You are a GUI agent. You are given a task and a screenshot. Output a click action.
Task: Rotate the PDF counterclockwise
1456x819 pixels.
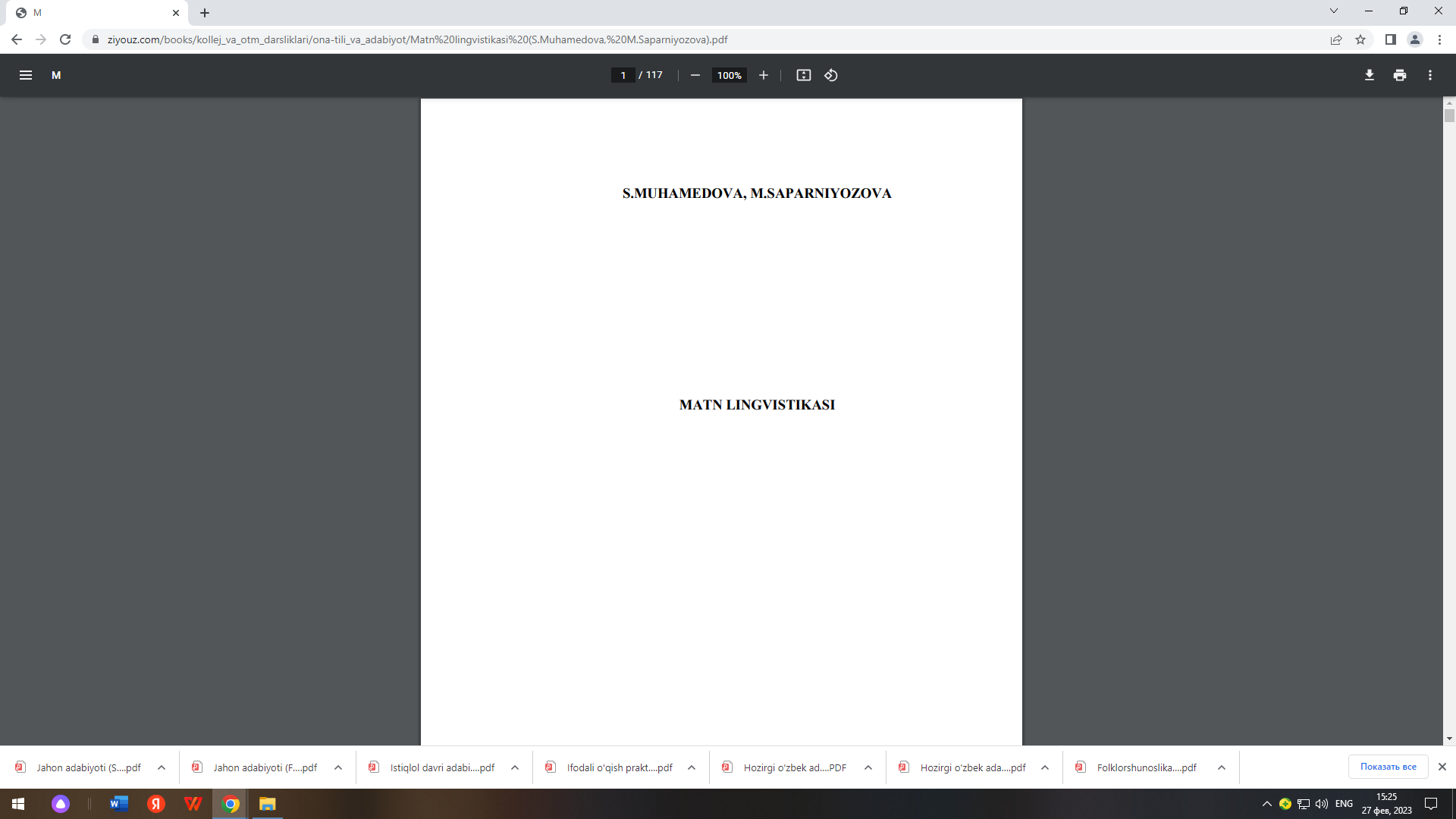click(831, 75)
